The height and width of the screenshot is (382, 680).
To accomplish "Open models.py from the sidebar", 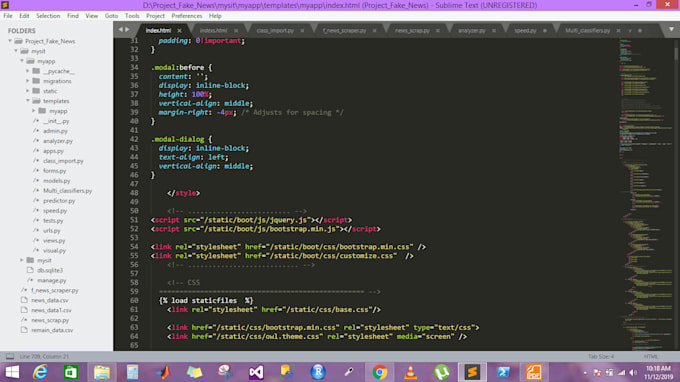I will point(56,181).
